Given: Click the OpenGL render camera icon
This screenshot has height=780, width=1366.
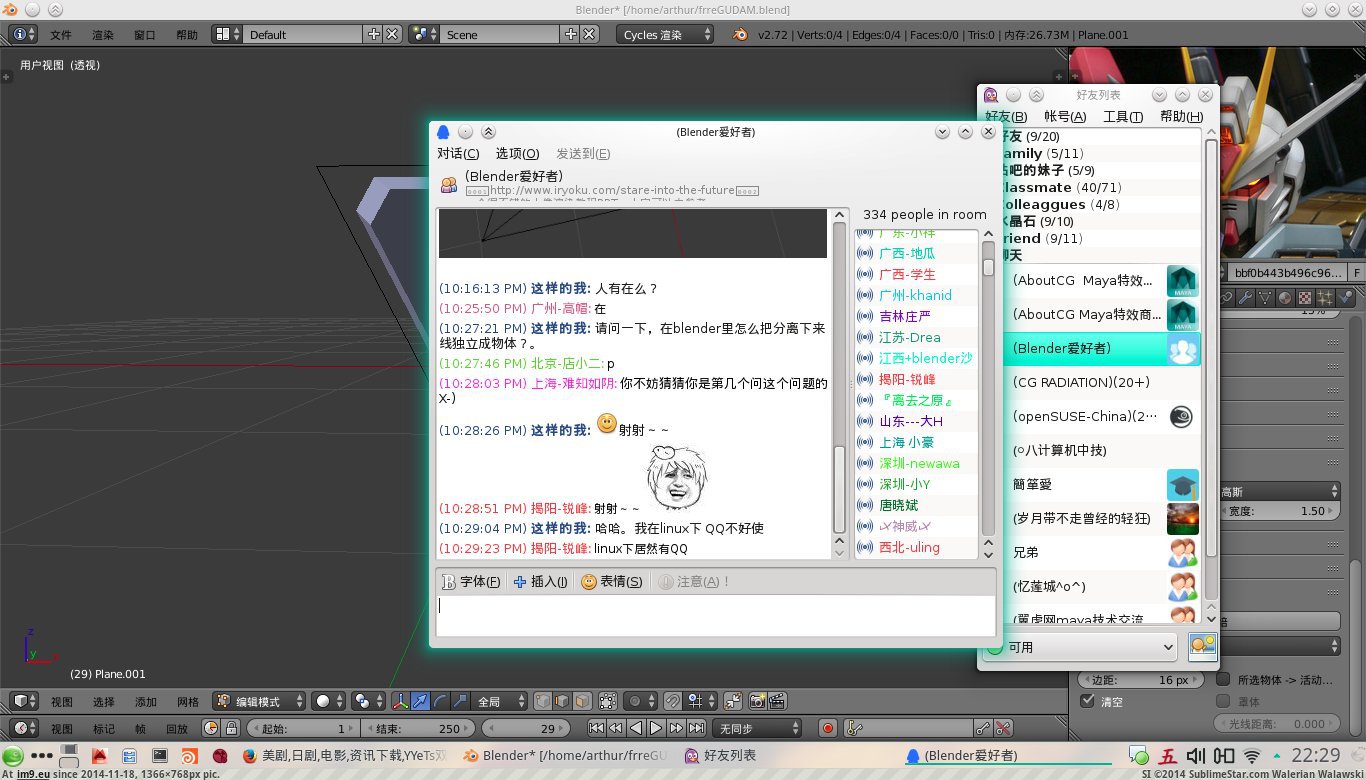Looking at the screenshot, I should [758, 701].
